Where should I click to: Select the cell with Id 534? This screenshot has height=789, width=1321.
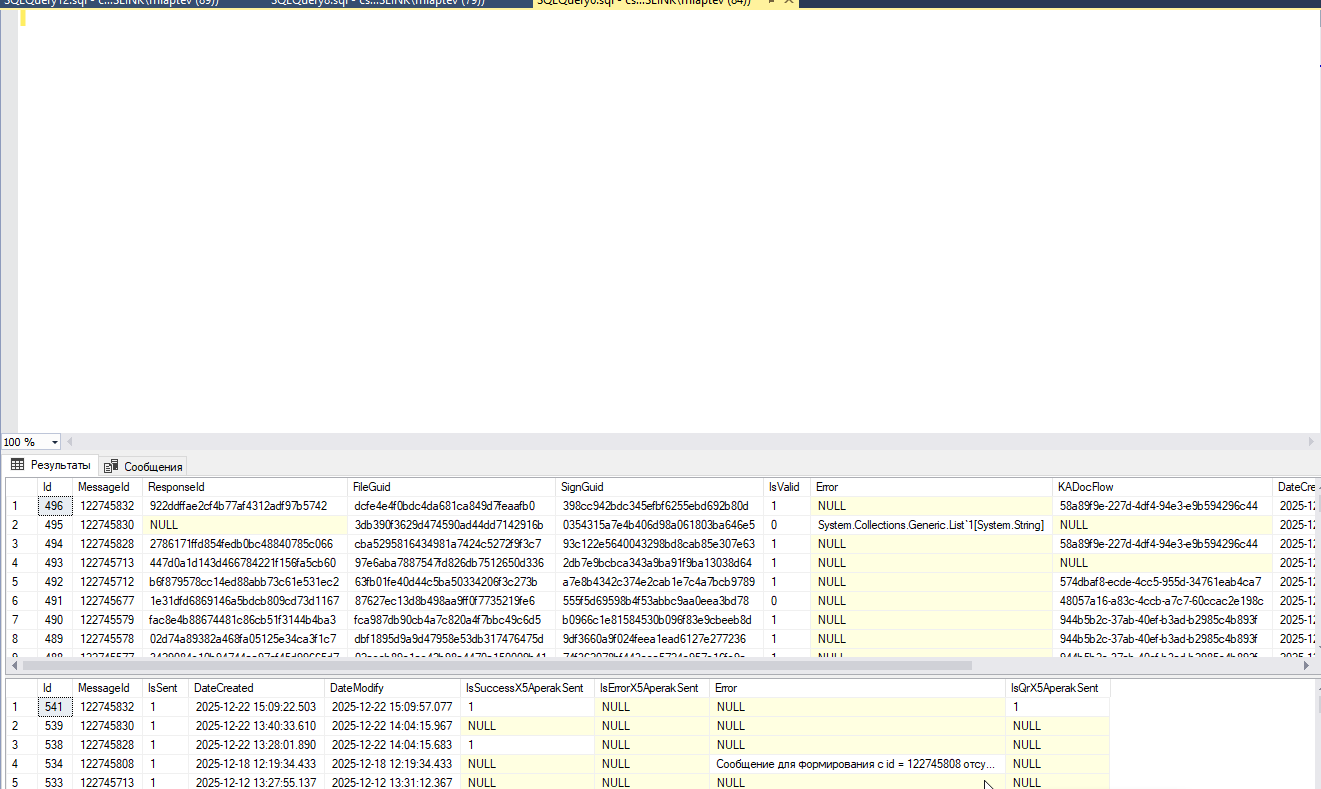55,764
